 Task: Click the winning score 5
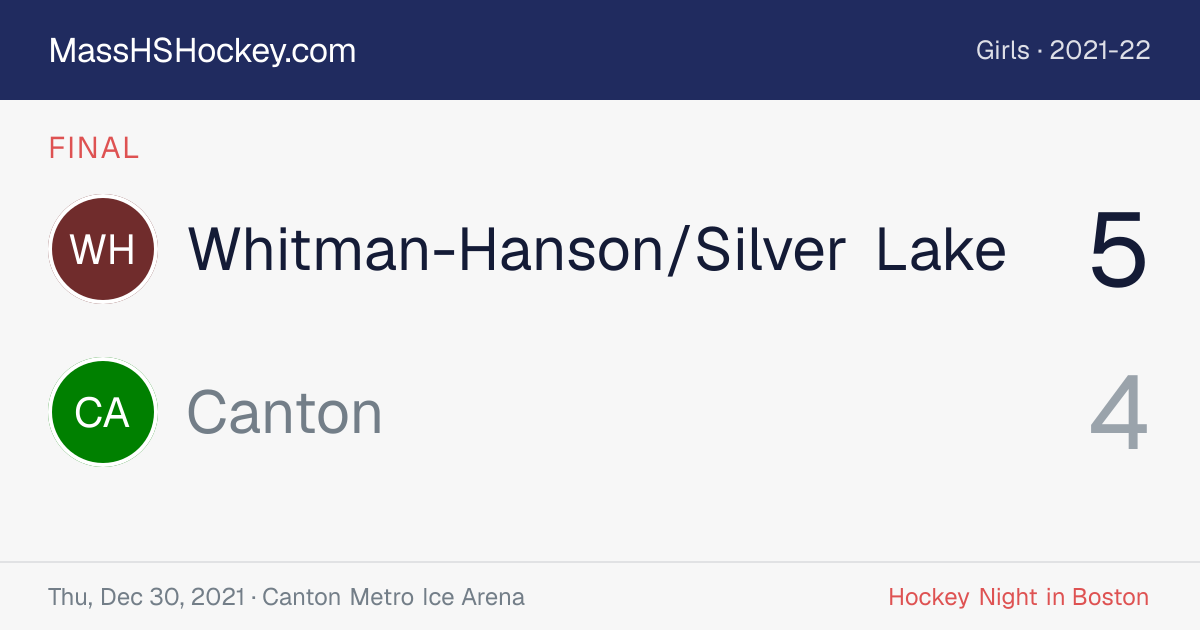[1118, 250]
